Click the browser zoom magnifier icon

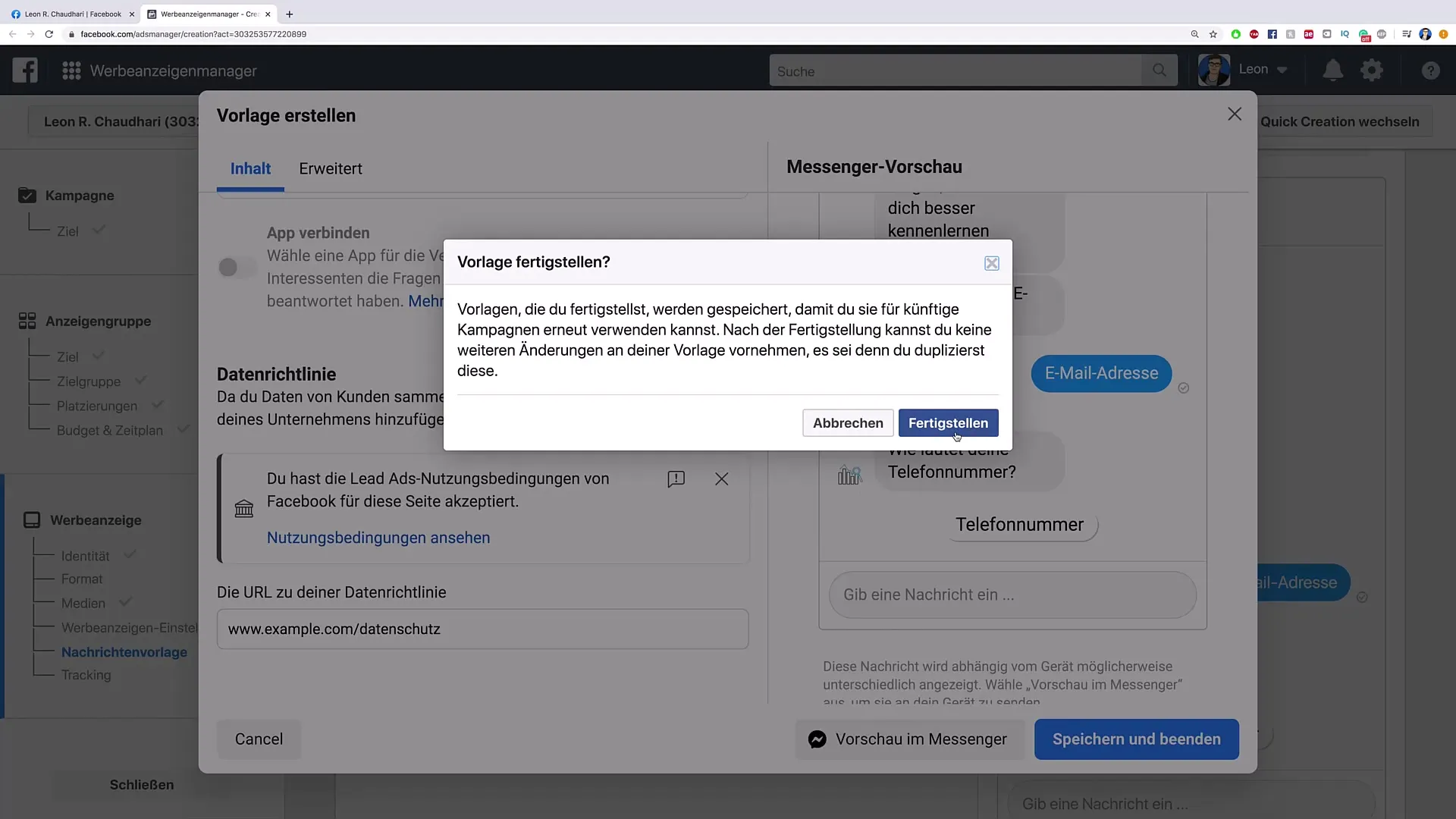1194,34
